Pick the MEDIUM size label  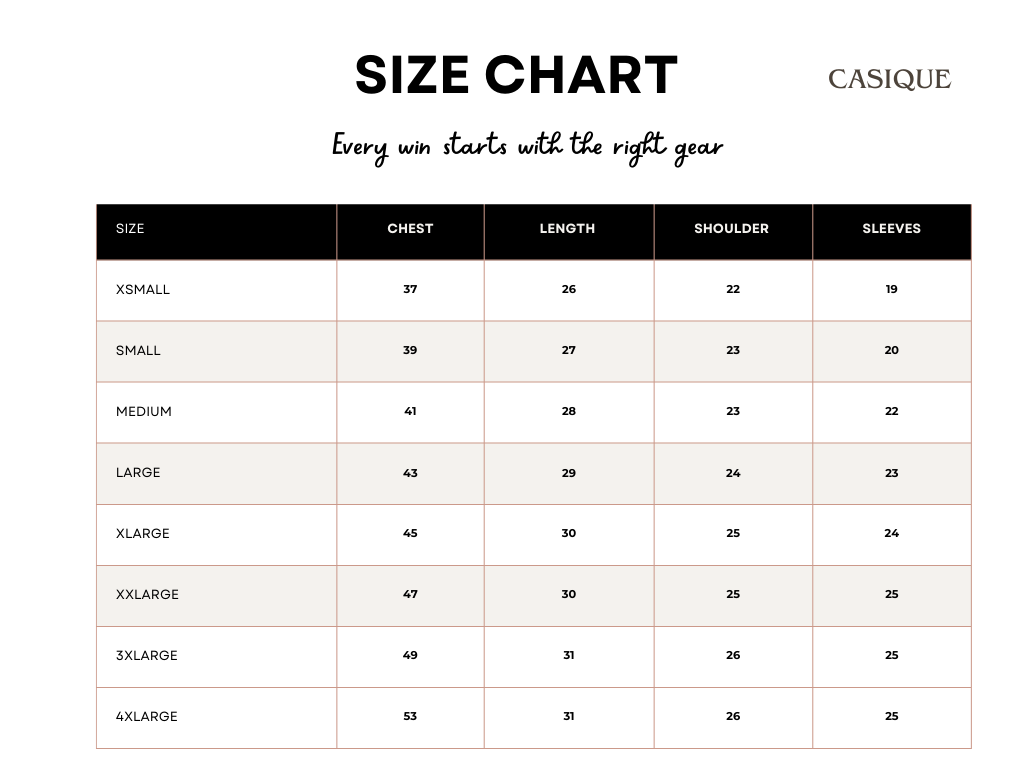point(144,412)
